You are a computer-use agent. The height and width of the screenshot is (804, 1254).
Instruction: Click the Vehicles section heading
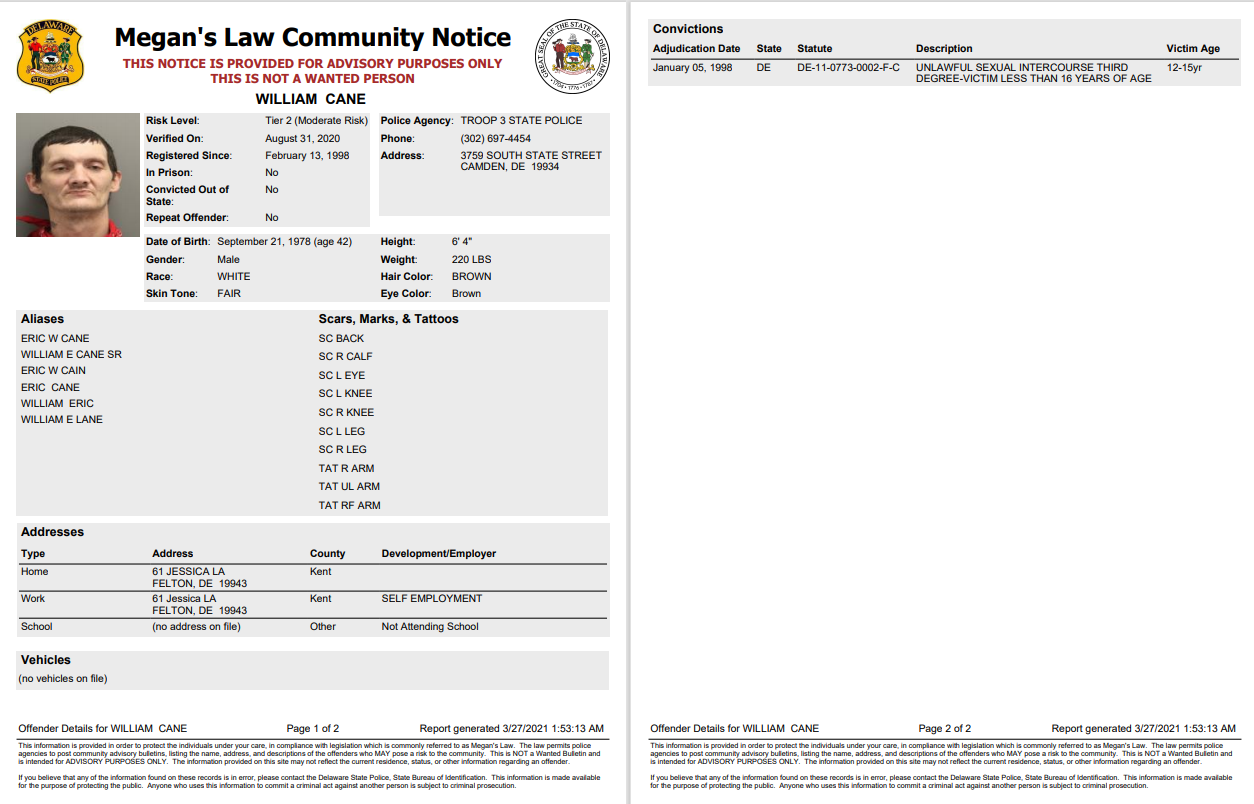[46, 660]
